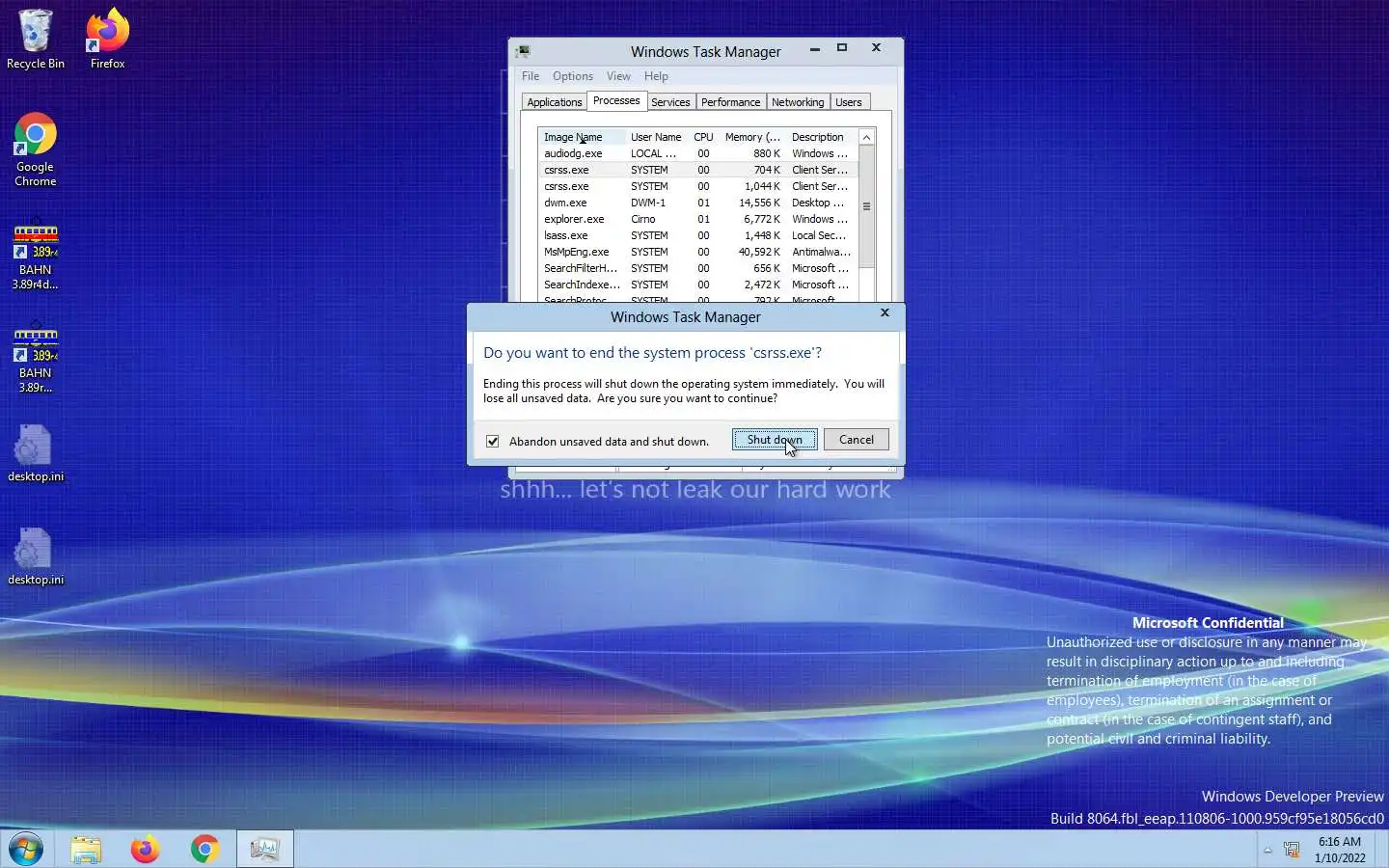This screenshot has height=868, width=1389.
Task: Close the Windows Task Manager main window
Action: [x=876, y=48]
